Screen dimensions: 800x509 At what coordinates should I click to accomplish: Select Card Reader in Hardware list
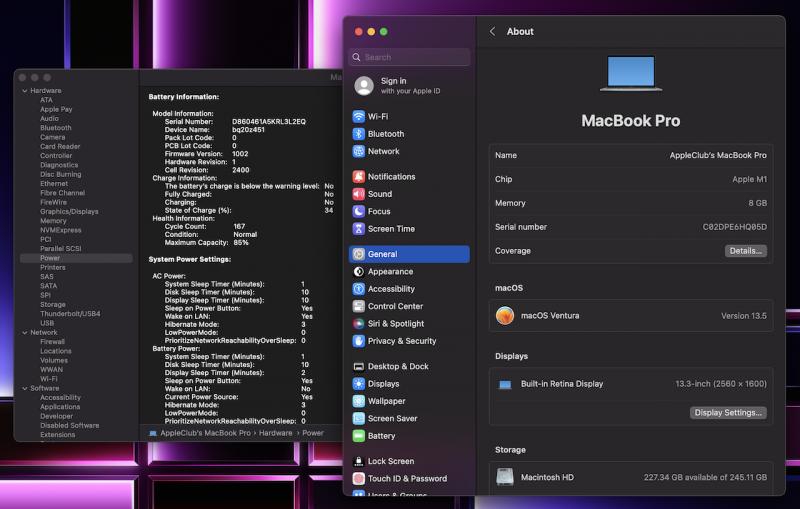click(60, 146)
